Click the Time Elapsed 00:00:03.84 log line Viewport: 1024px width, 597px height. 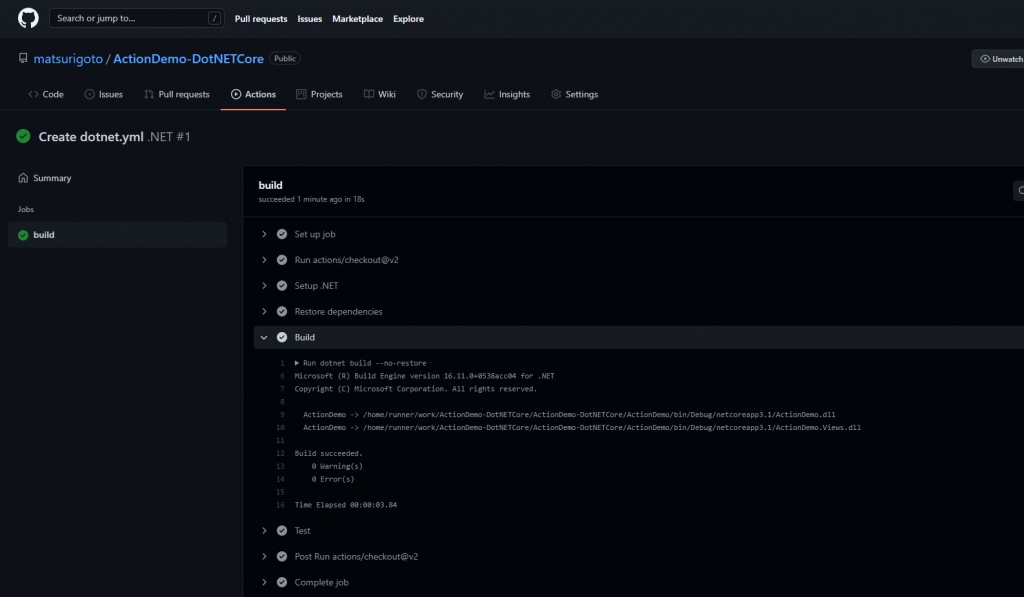pyautogui.click(x=345, y=505)
